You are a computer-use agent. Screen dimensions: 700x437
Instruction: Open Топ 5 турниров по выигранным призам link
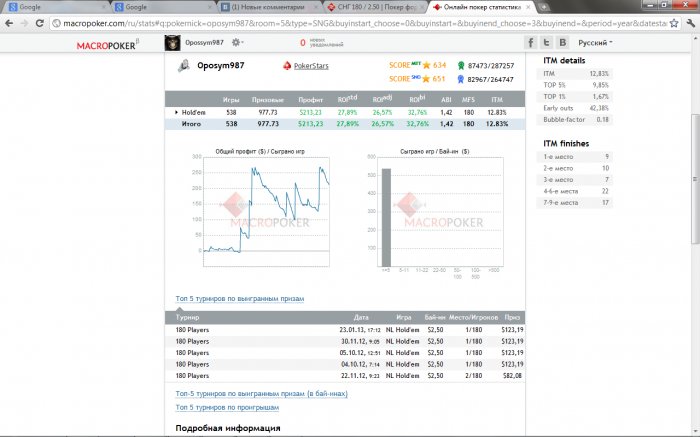pyautogui.click(x=240, y=299)
